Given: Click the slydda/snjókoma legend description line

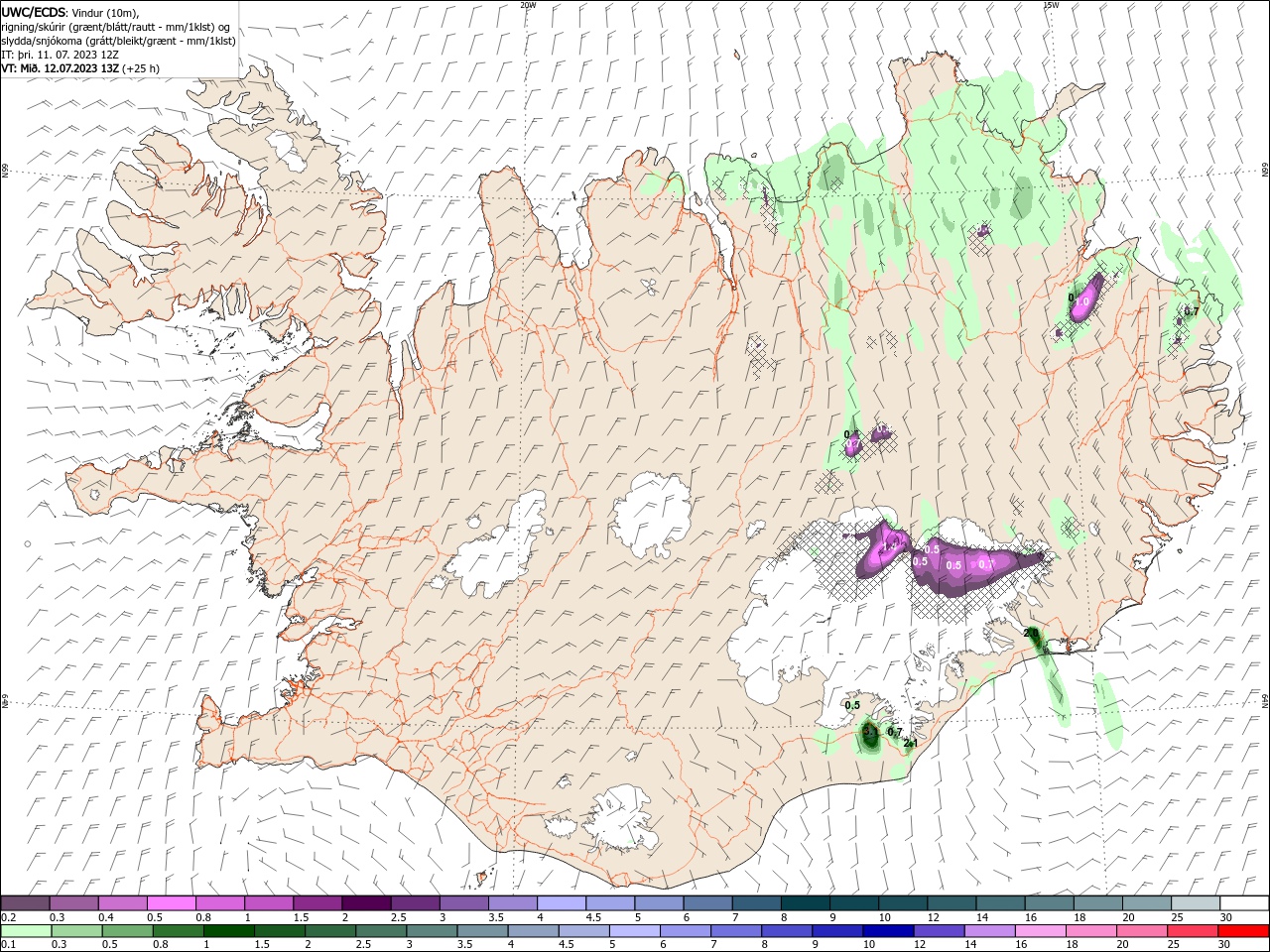Looking at the screenshot, I should pos(118,41).
